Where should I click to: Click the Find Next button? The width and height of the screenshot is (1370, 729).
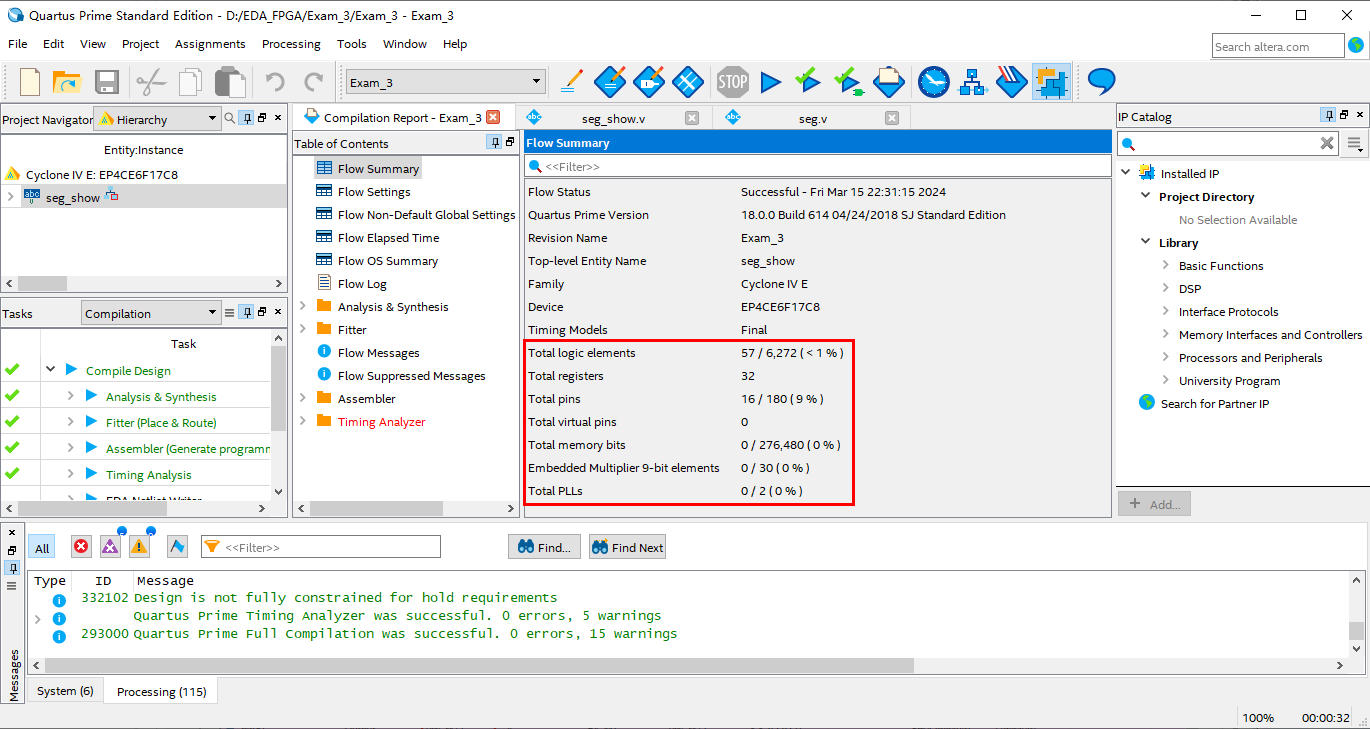[x=628, y=547]
